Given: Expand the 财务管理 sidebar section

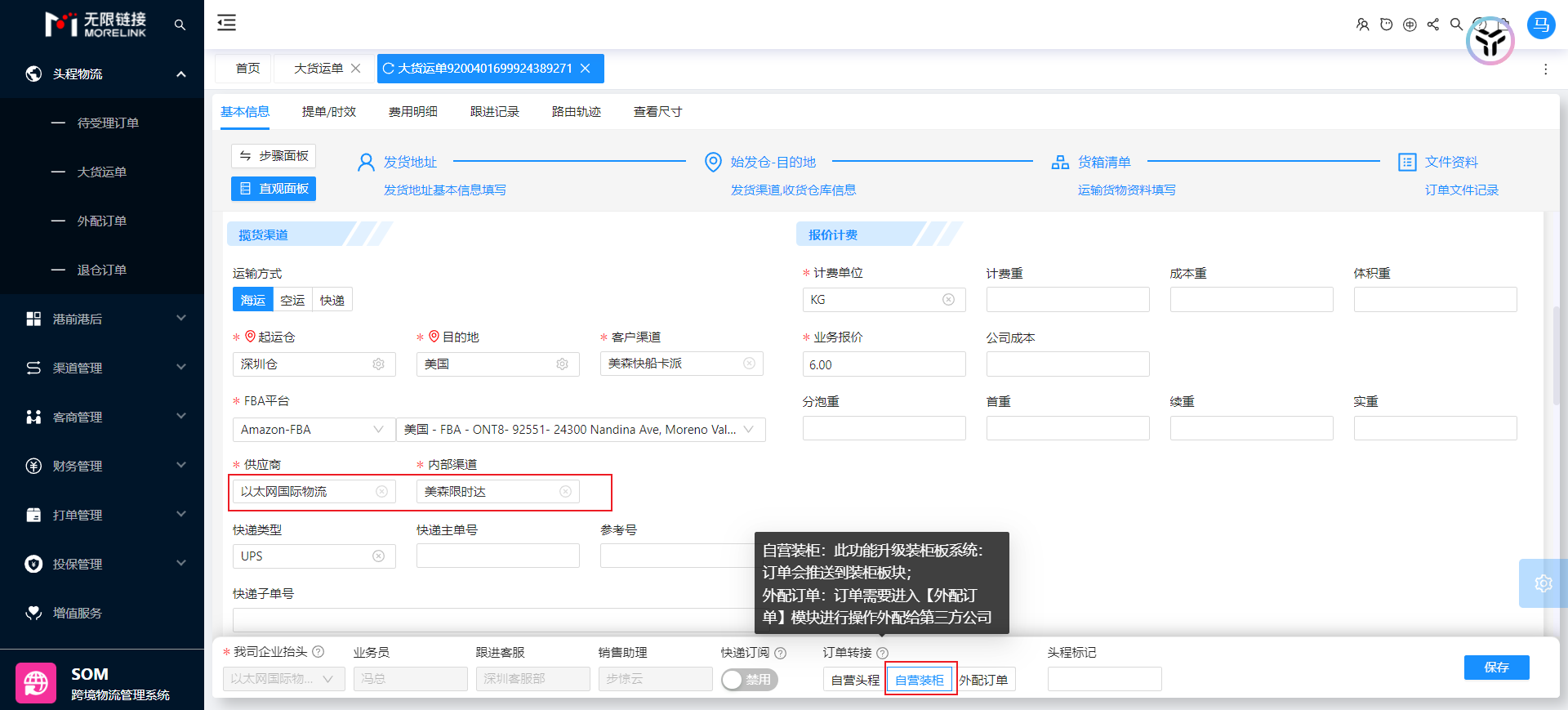Looking at the screenshot, I should click(102, 466).
